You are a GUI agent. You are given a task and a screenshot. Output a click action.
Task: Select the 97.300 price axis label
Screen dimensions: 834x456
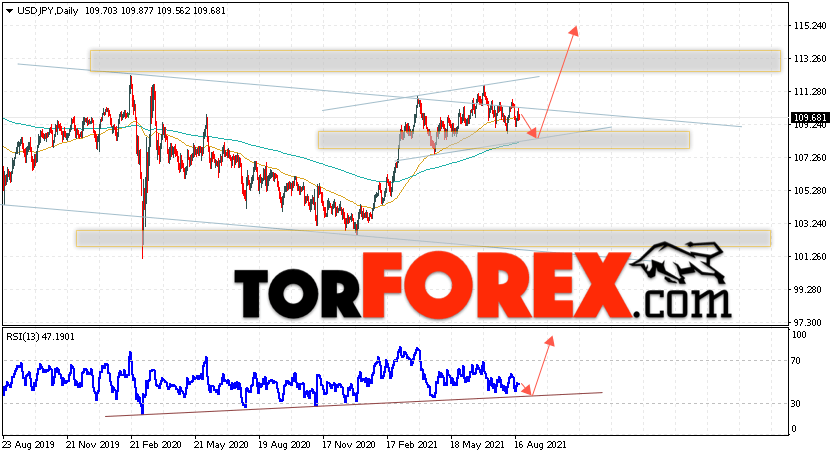810,322
